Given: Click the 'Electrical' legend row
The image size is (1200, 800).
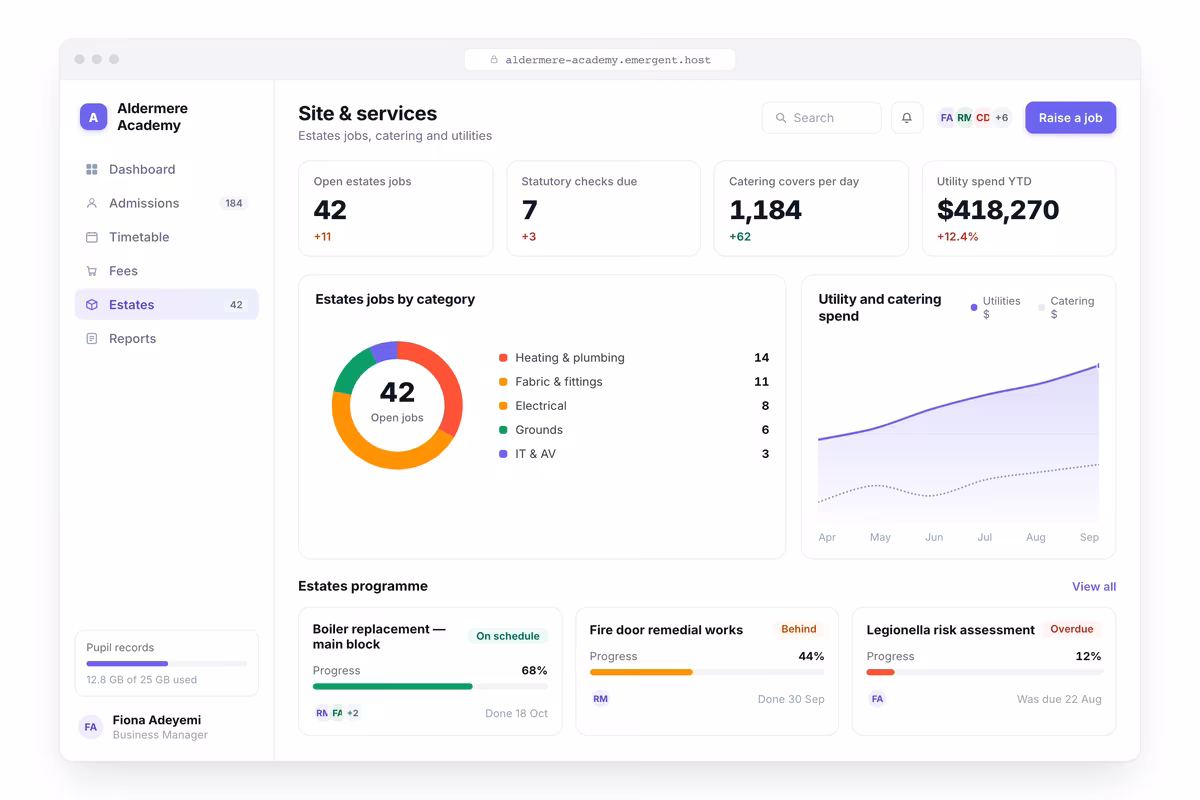Looking at the screenshot, I should point(634,406).
